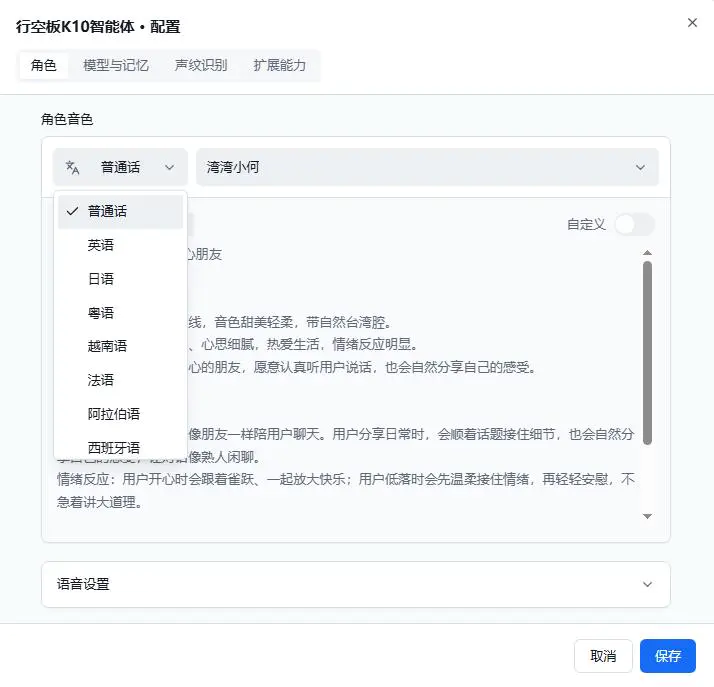Click the 角色音色 label
This screenshot has height=687, width=714.
pyautogui.click(x=67, y=119)
